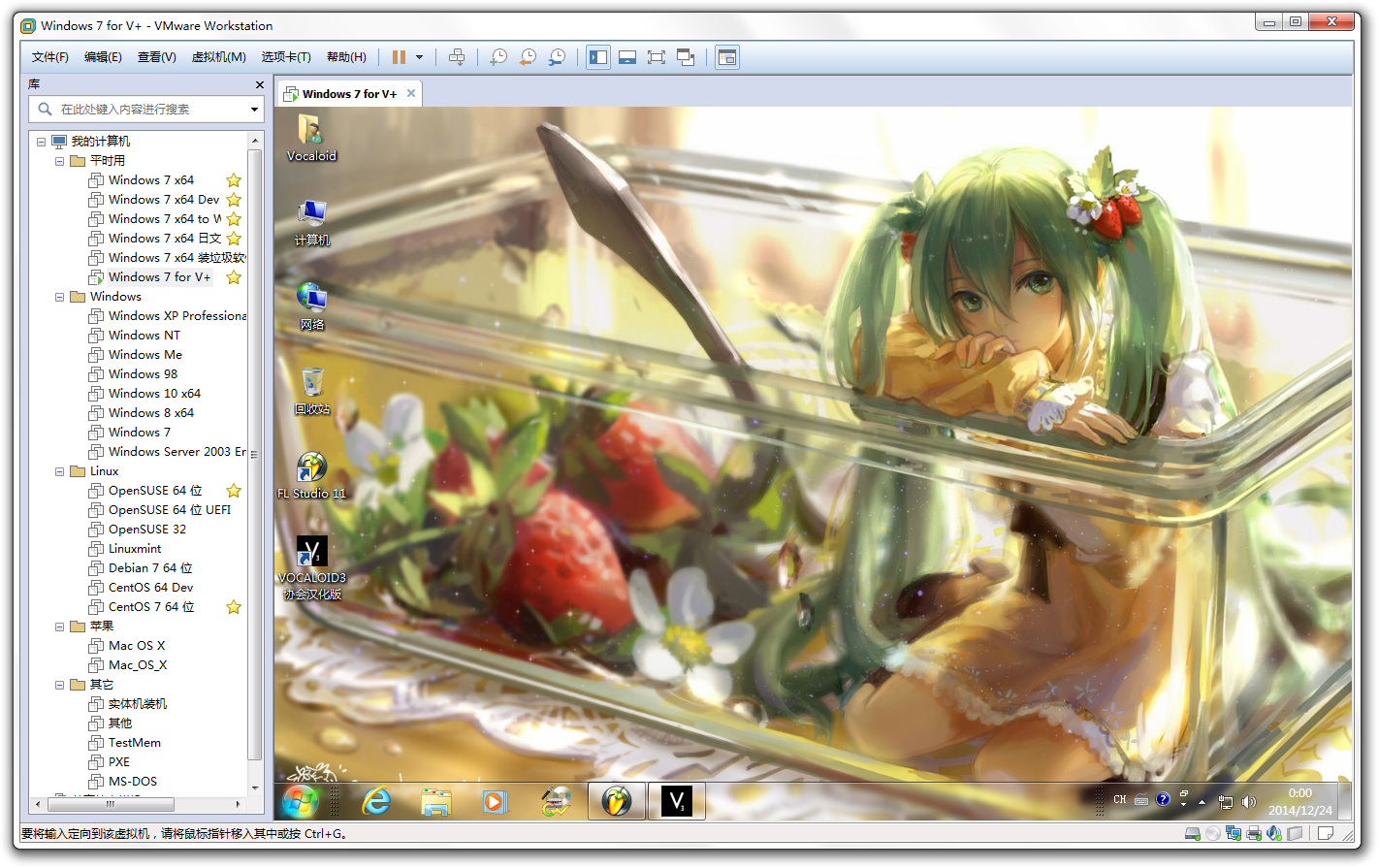Open Internet Explorer from guest taskbar

click(376, 801)
